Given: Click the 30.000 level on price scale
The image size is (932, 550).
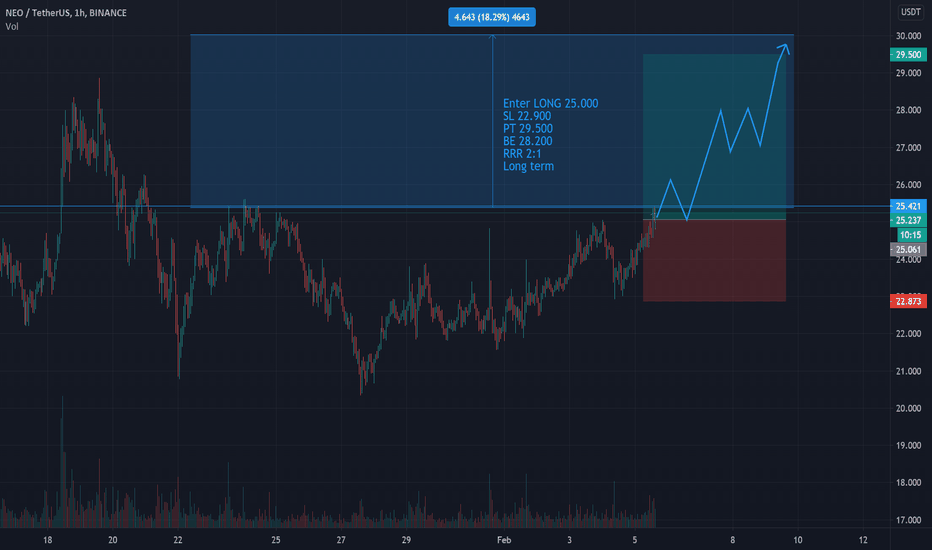Looking at the screenshot, I should coord(908,36).
